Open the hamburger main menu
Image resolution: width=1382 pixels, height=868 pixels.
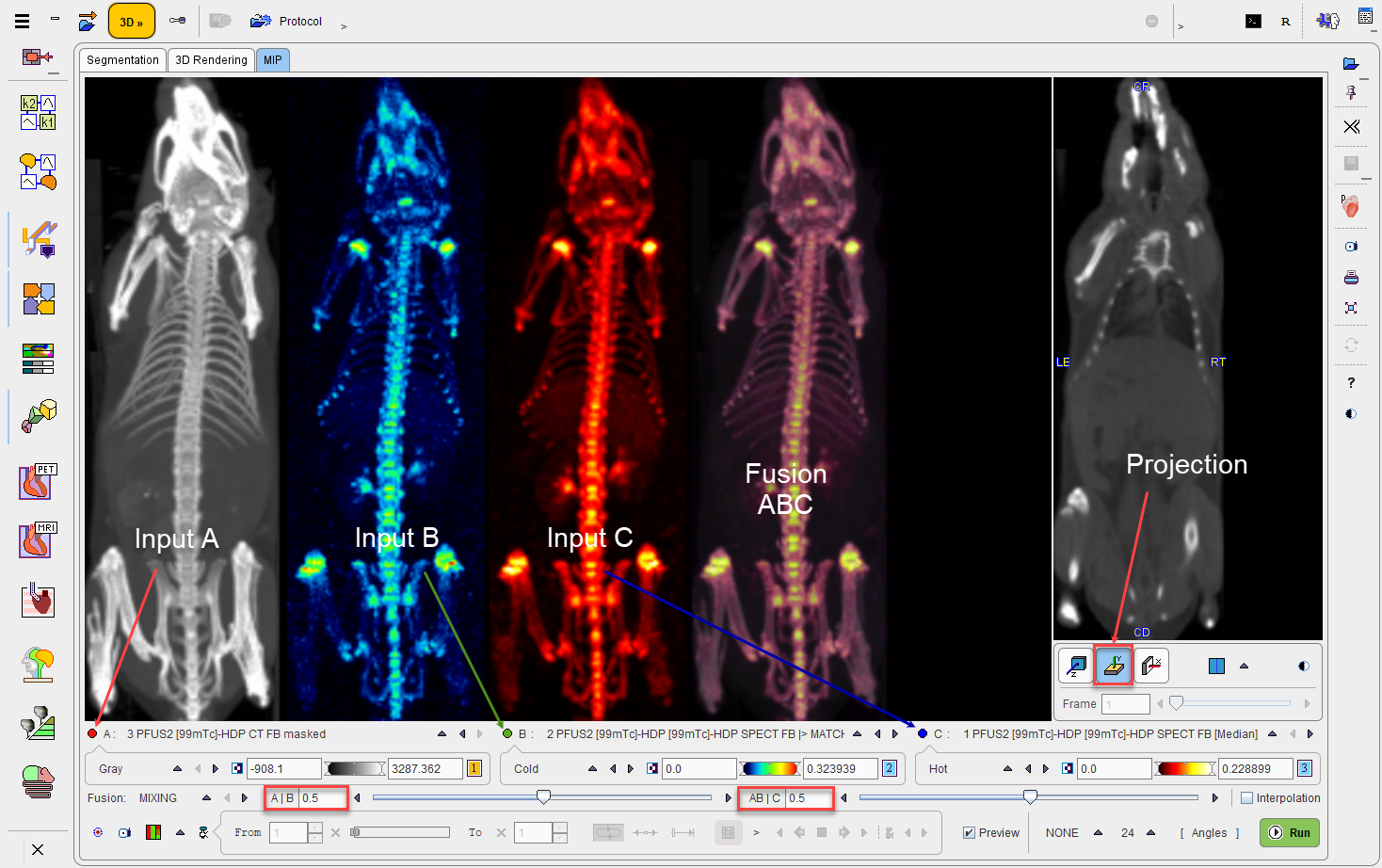pyautogui.click(x=22, y=21)
